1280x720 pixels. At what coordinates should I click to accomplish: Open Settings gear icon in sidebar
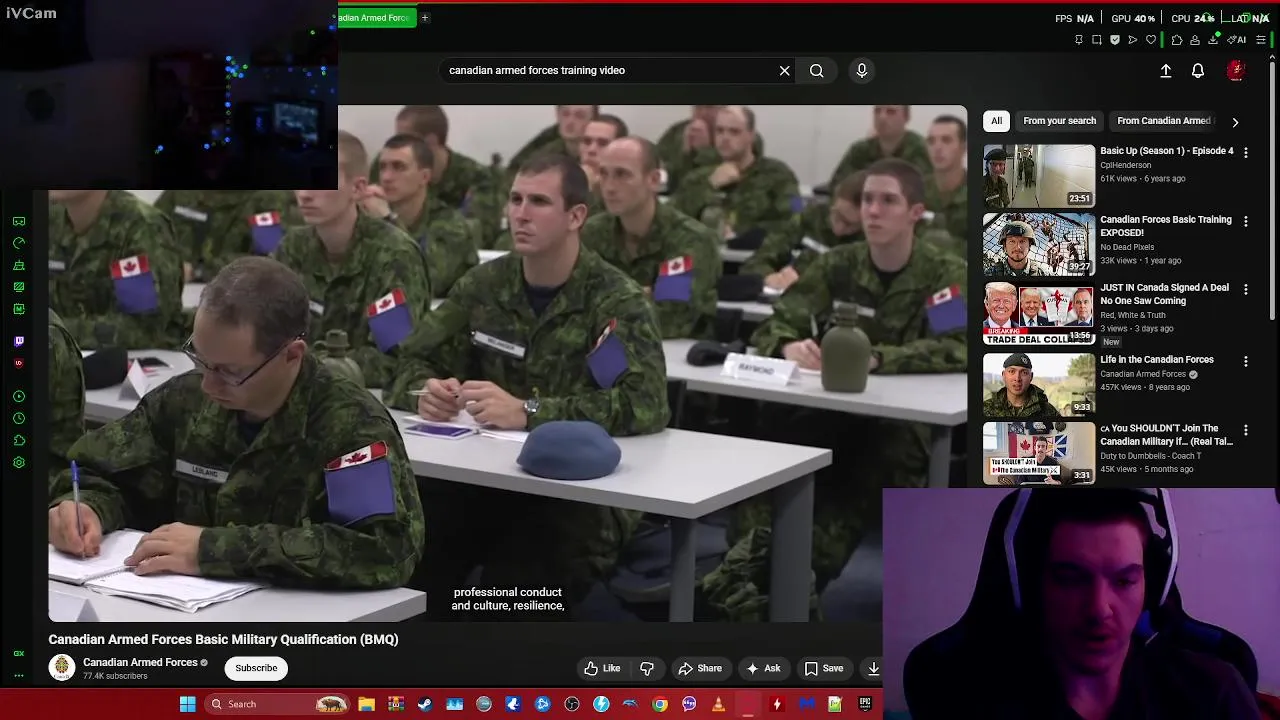click(x=19, y=463)
